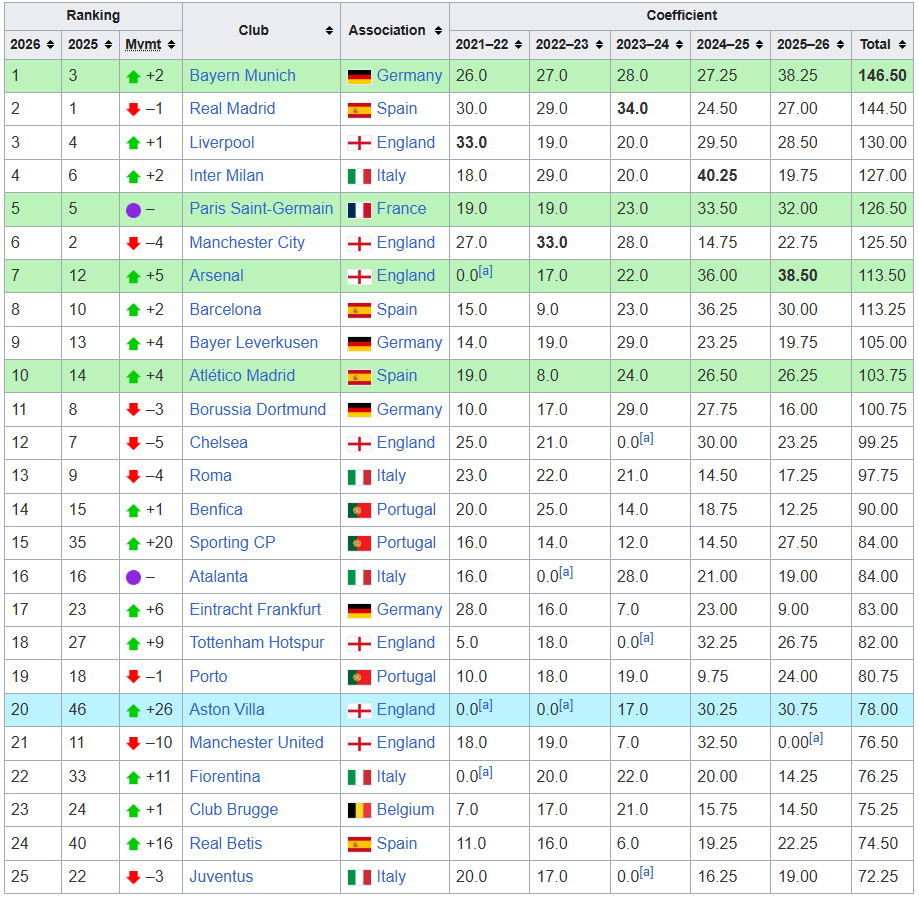Open the Porto club link

point(208,676)
